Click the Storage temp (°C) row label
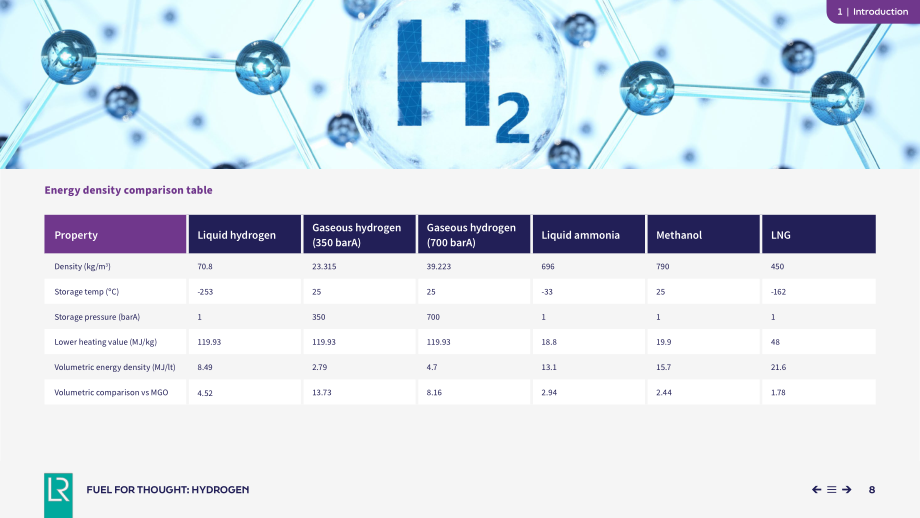Image resolution: width=920 pixels, height=518 pixels. pos(86,292)
